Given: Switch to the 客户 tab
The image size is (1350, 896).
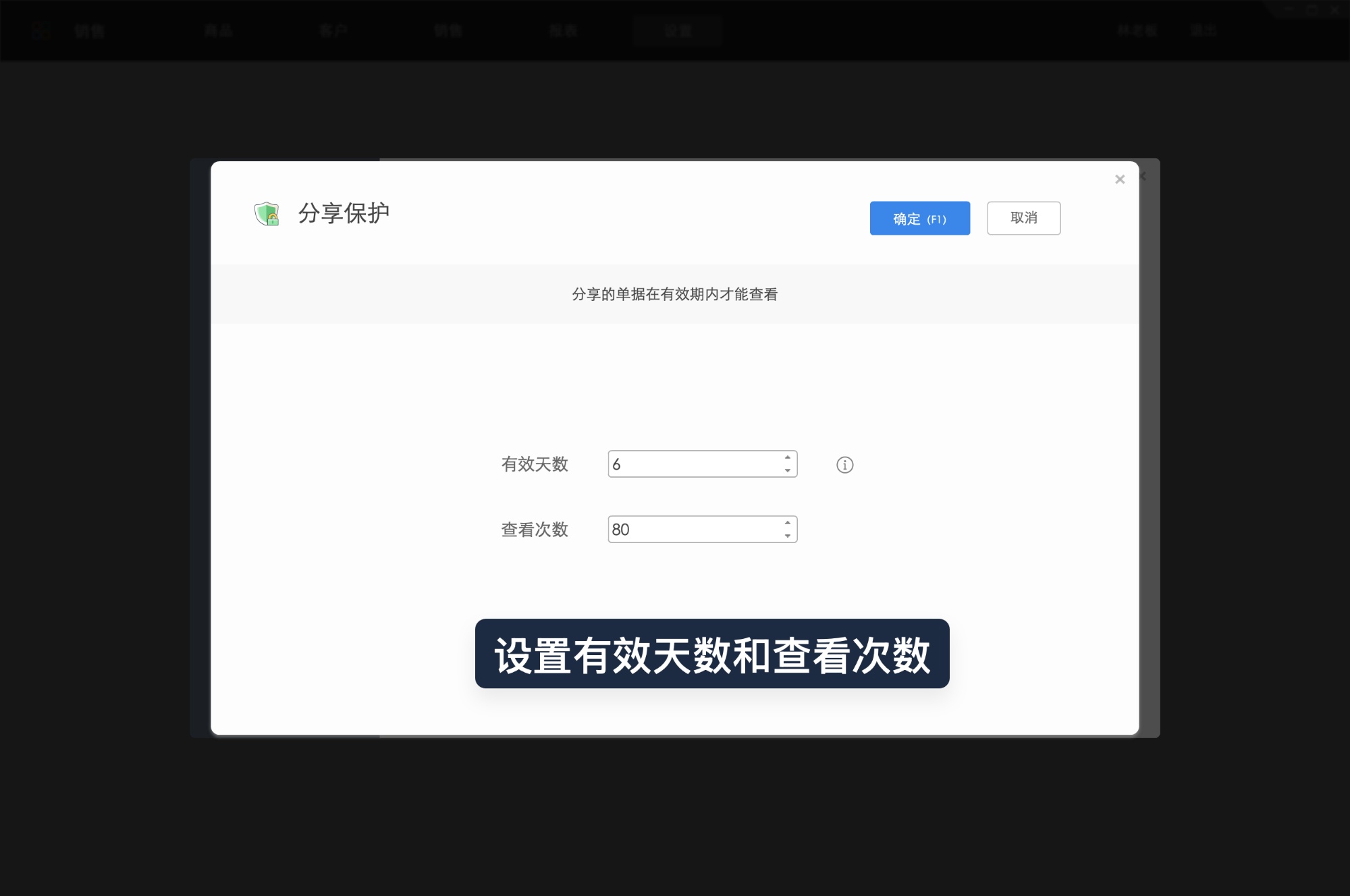Looking at the screenshot, I should click(334, 30).
